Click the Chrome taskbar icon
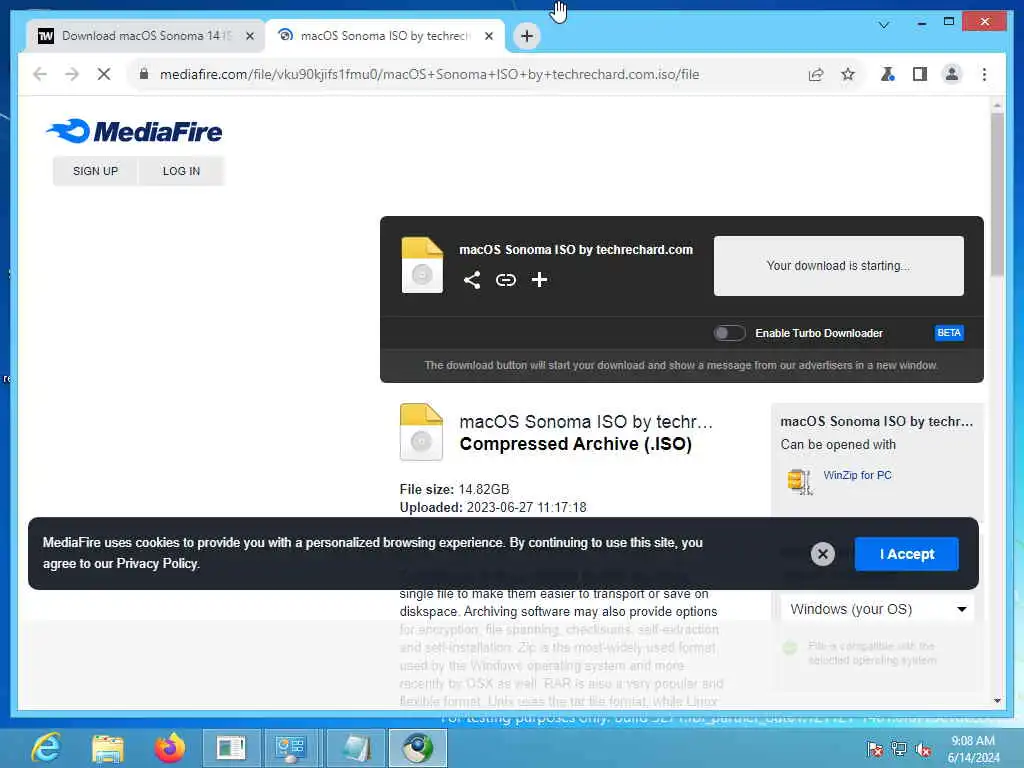Image resolution: width=1024 pixels, height=768 pixels. (418, 748)
